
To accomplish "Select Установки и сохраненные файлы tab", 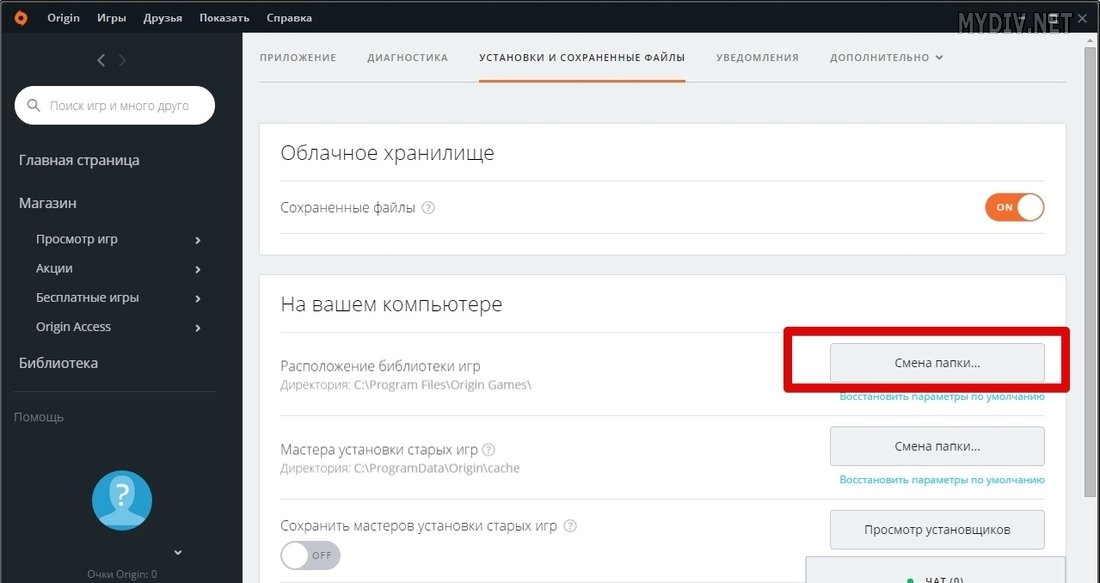I will [582, 58].
